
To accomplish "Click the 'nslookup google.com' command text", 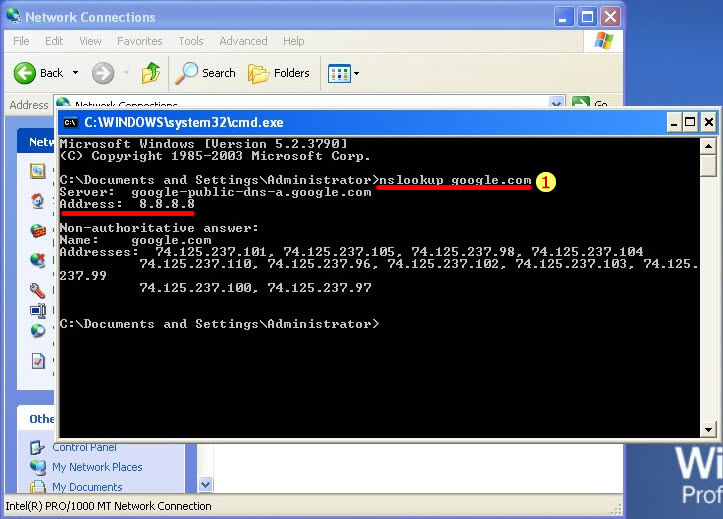I will point(455,180).
